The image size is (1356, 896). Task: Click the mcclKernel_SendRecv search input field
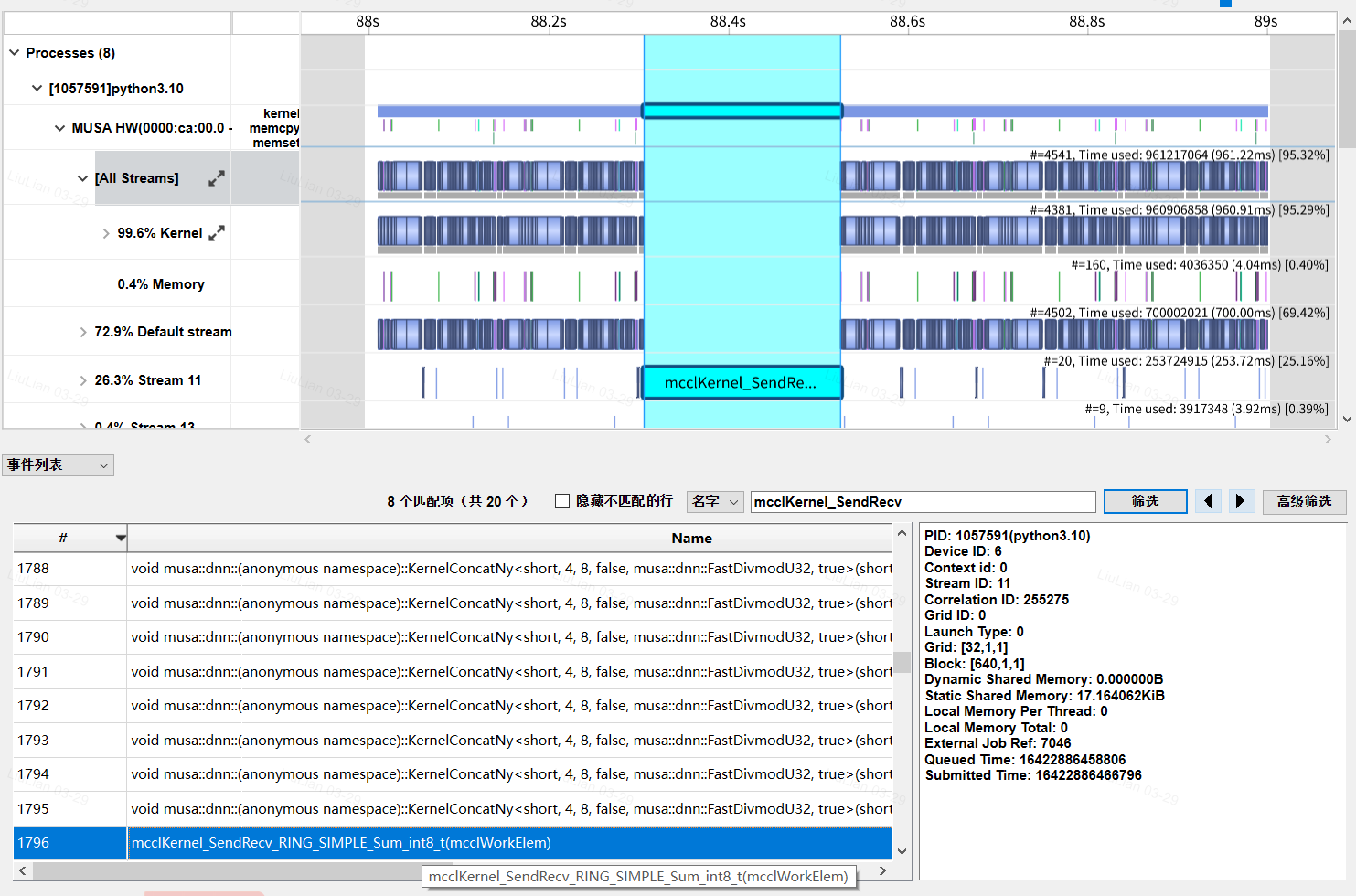click(923, 501)
